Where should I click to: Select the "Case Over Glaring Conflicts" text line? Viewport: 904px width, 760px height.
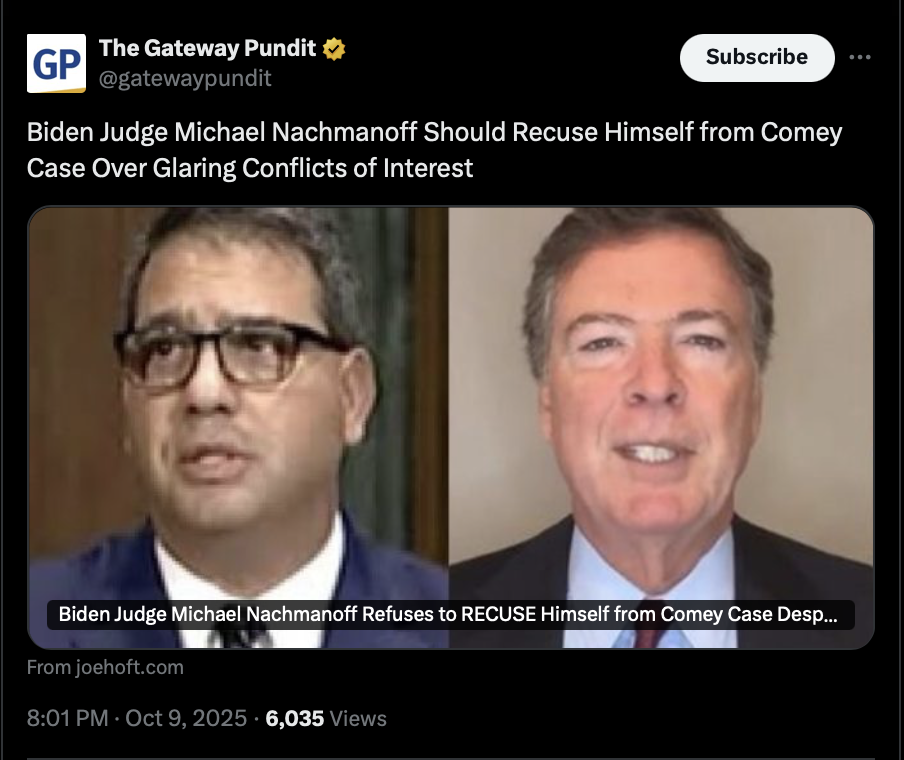(x=250, y=168)
